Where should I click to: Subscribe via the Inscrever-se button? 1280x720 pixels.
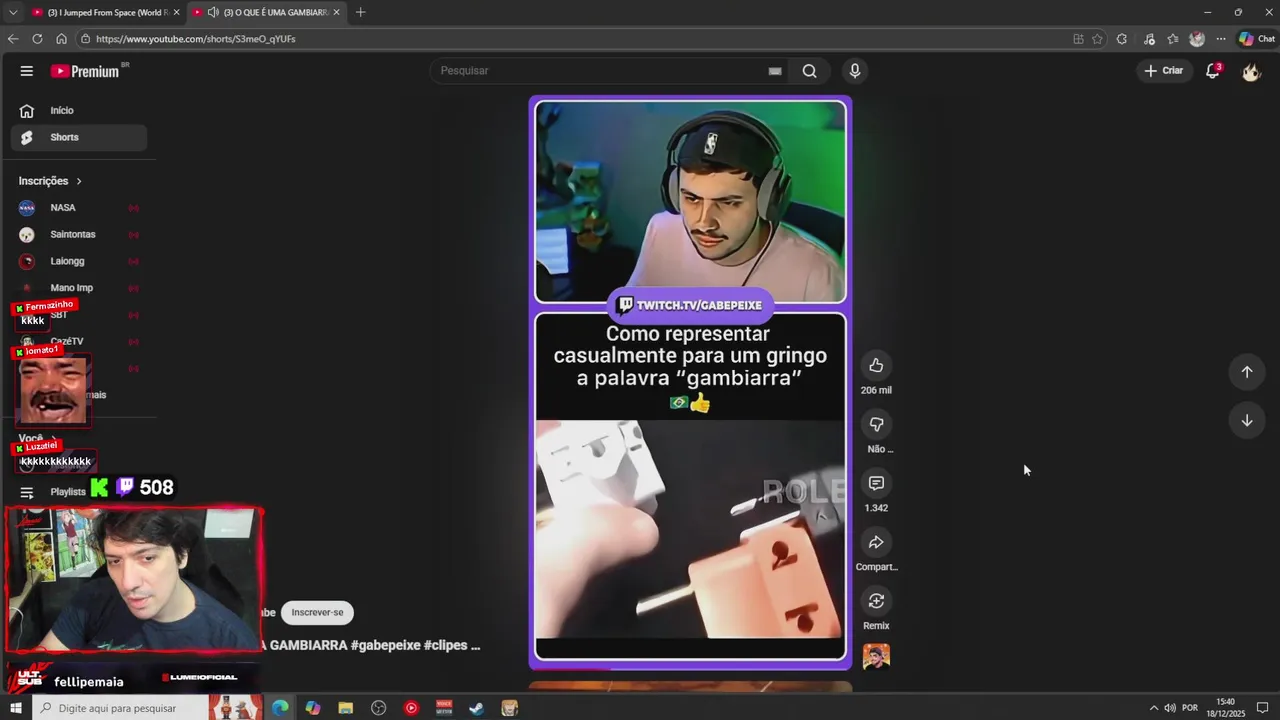click(317, 613)
